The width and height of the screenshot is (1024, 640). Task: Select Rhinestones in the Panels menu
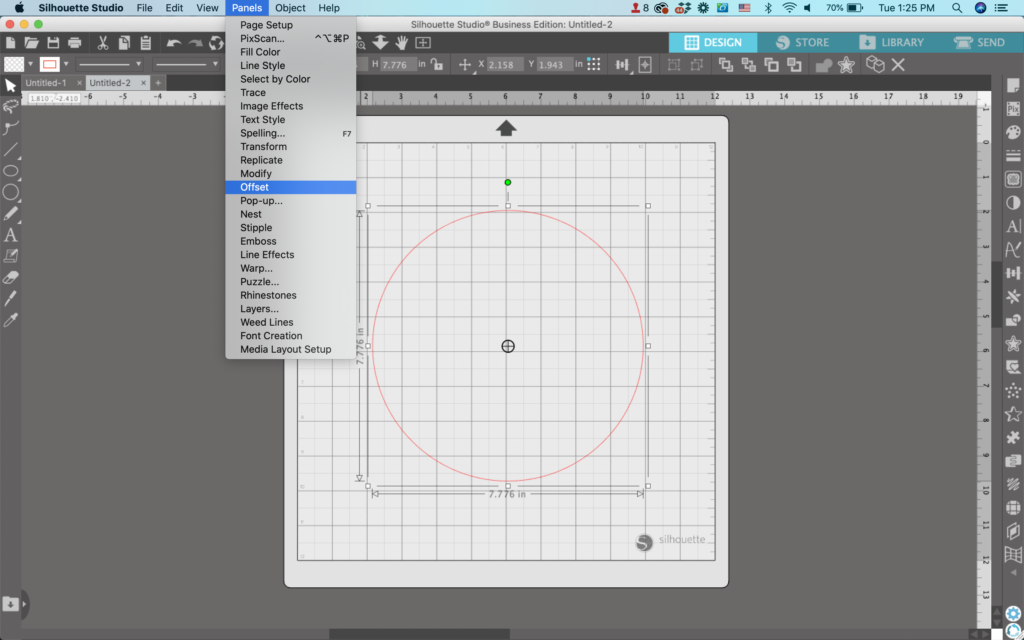pyautogui.click(x=291, y=295)
